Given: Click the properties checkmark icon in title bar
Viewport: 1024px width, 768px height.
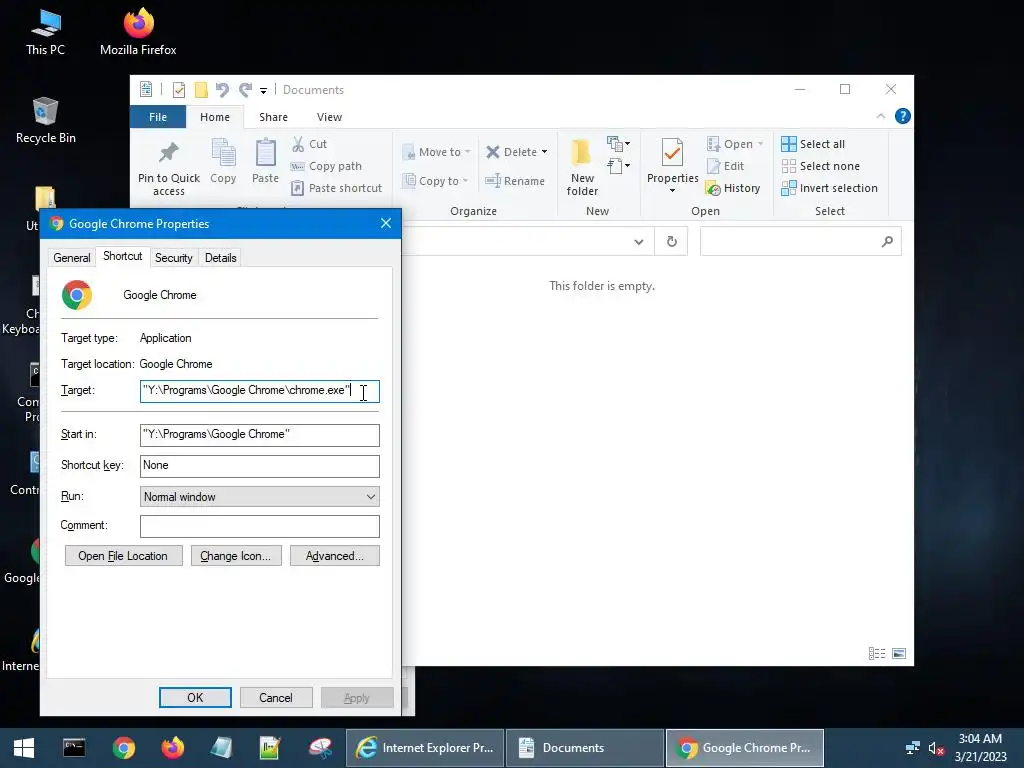Looking at the screenshot, I should click(x=178, y=89).
